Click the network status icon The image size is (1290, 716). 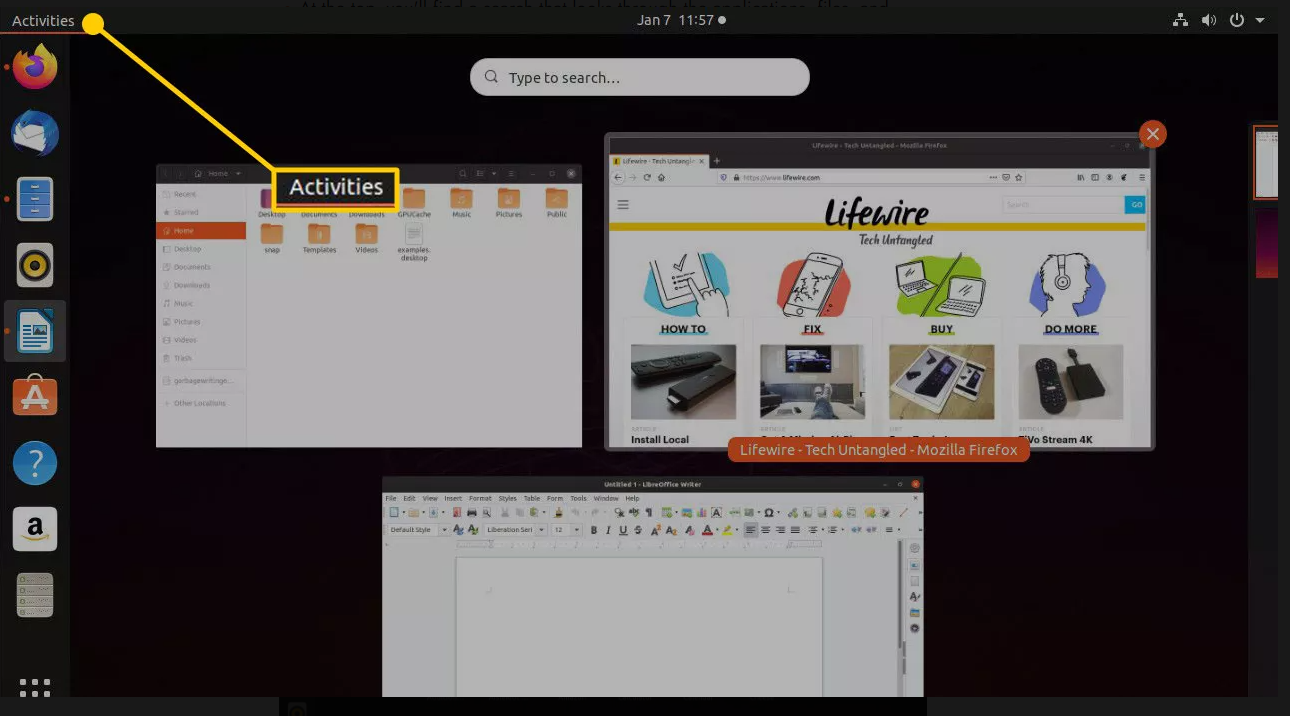(1182, 20)
